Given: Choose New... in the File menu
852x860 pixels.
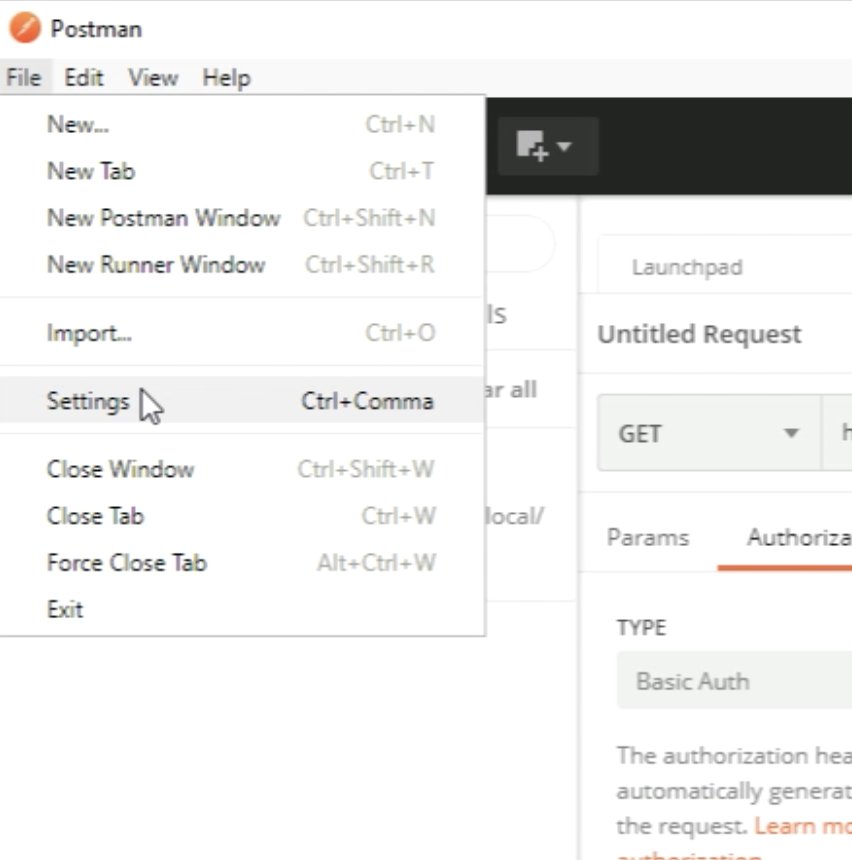Looking at the screenshot, I should point(78,125).
